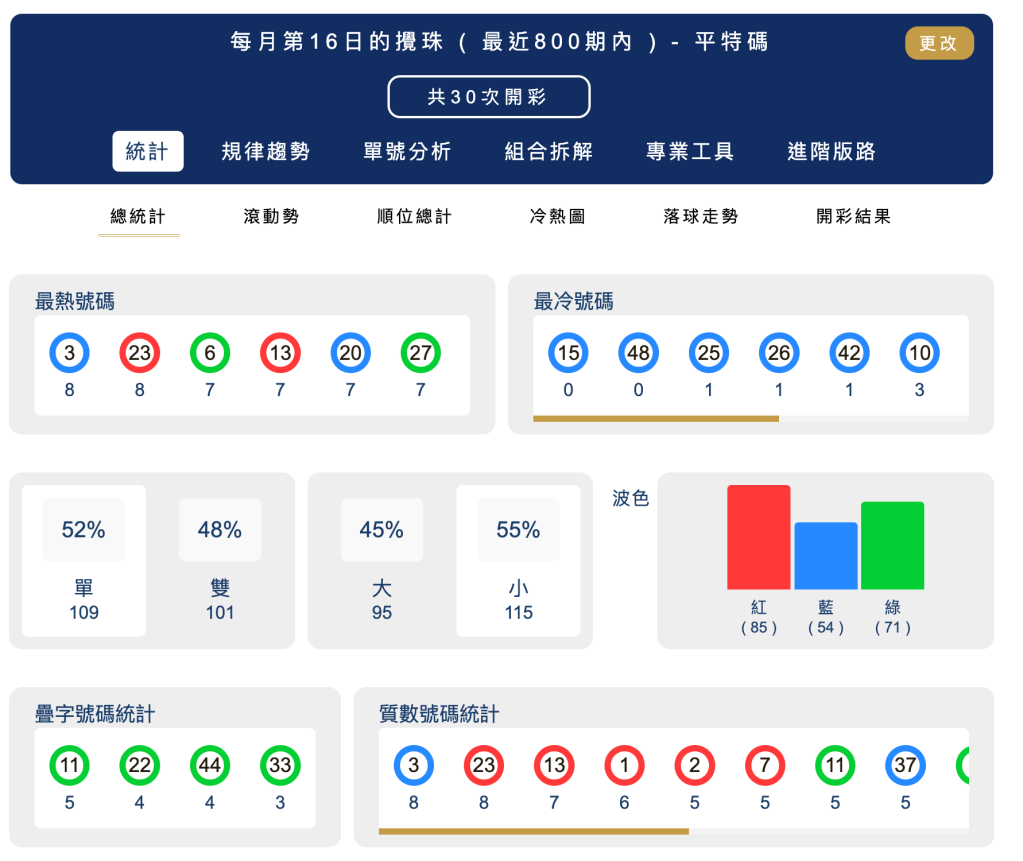The image size is (1023, 861).
Task: Click prime number ball 23
Action: point(483,765)
